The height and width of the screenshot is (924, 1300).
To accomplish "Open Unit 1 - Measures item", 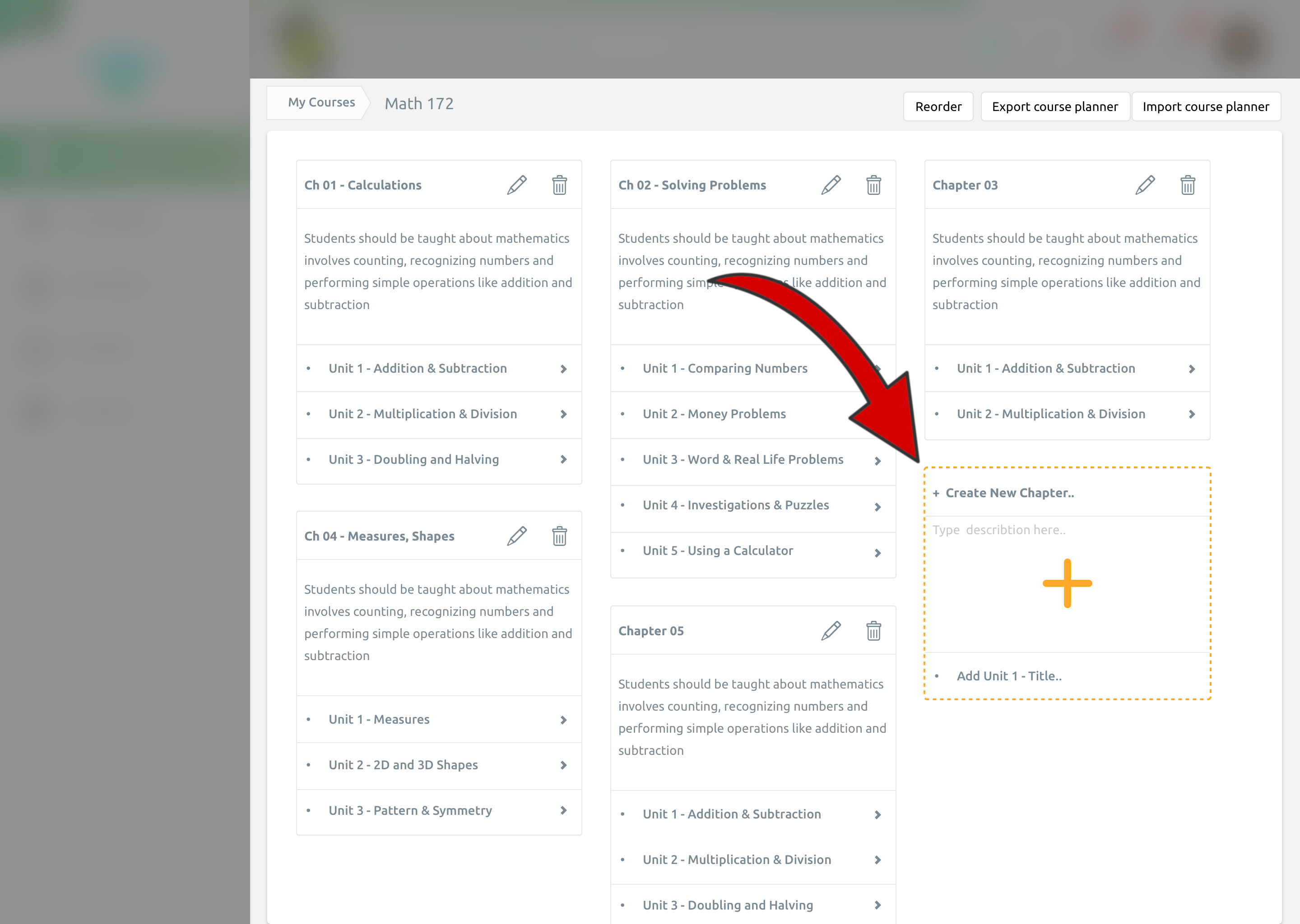I will [379, 719].
